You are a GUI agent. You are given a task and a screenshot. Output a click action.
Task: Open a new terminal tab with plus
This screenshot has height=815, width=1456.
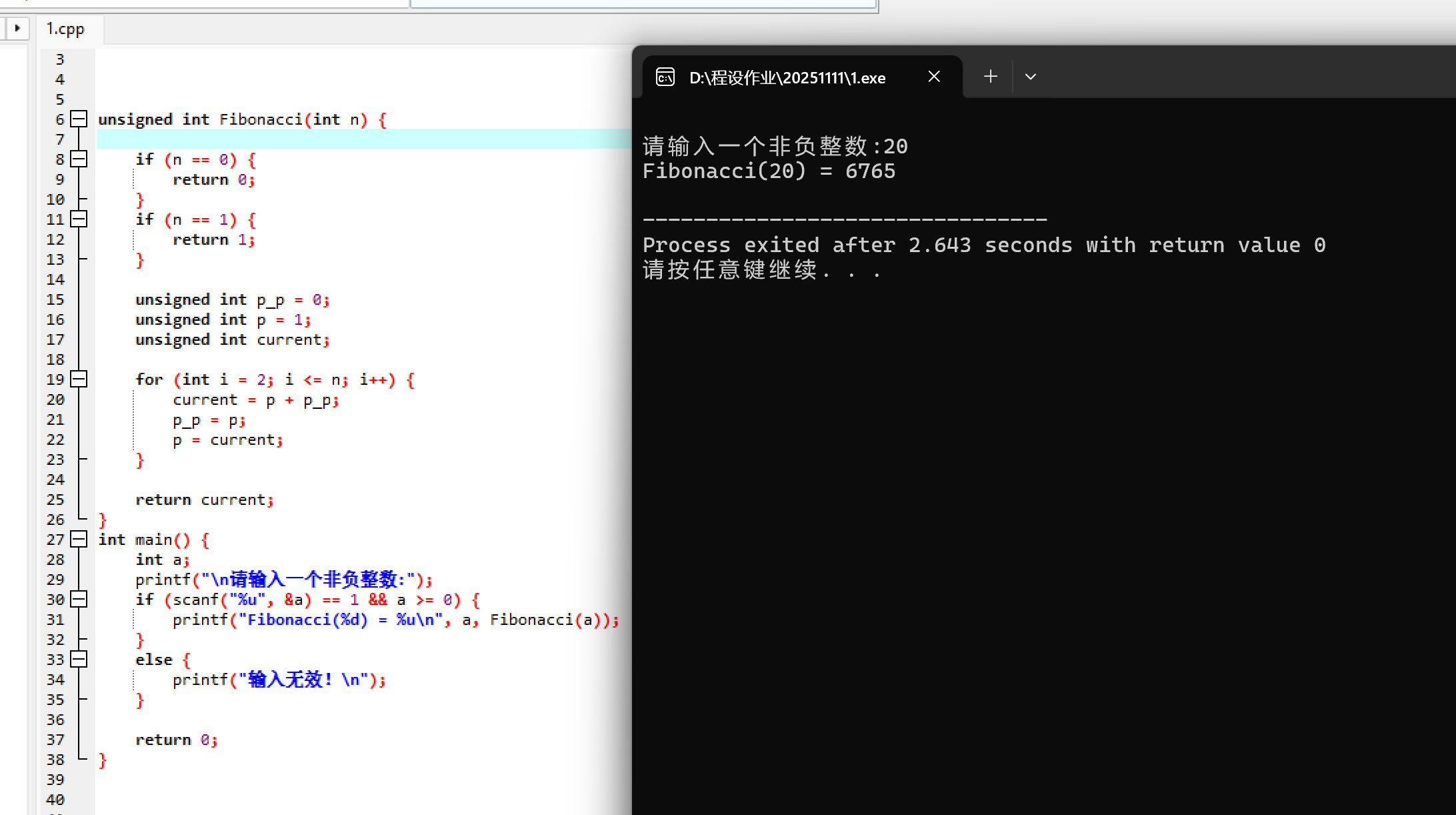[991, 77]
